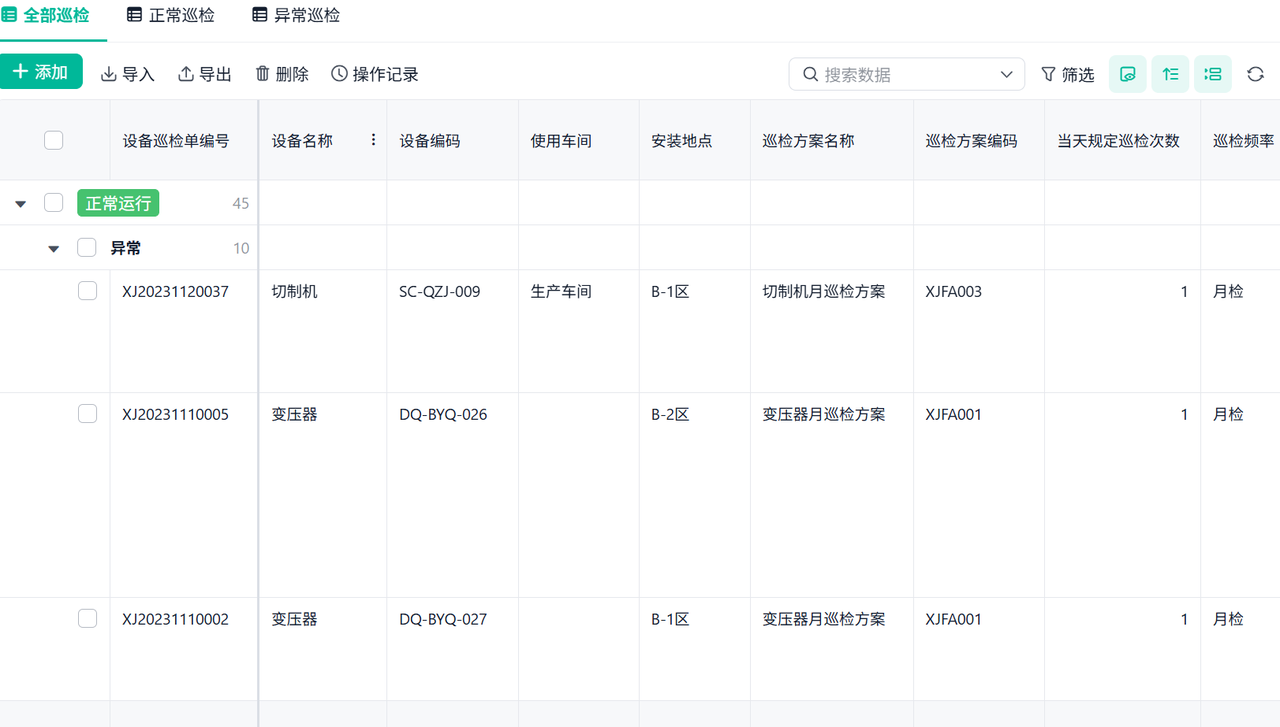Select row XJ20231120037 checkbox
The height and width of the screenshot is (727, 1280).
tap(87, 291)
